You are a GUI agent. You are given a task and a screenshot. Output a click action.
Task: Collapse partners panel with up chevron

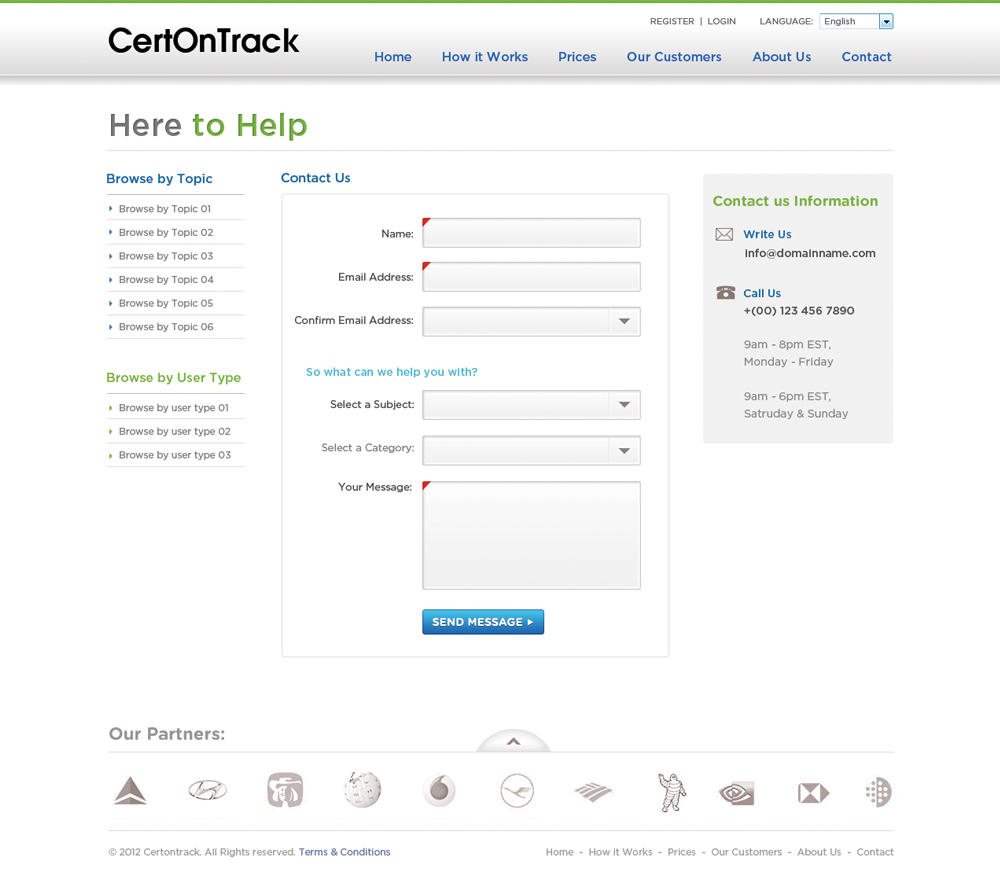click(513, 742)
